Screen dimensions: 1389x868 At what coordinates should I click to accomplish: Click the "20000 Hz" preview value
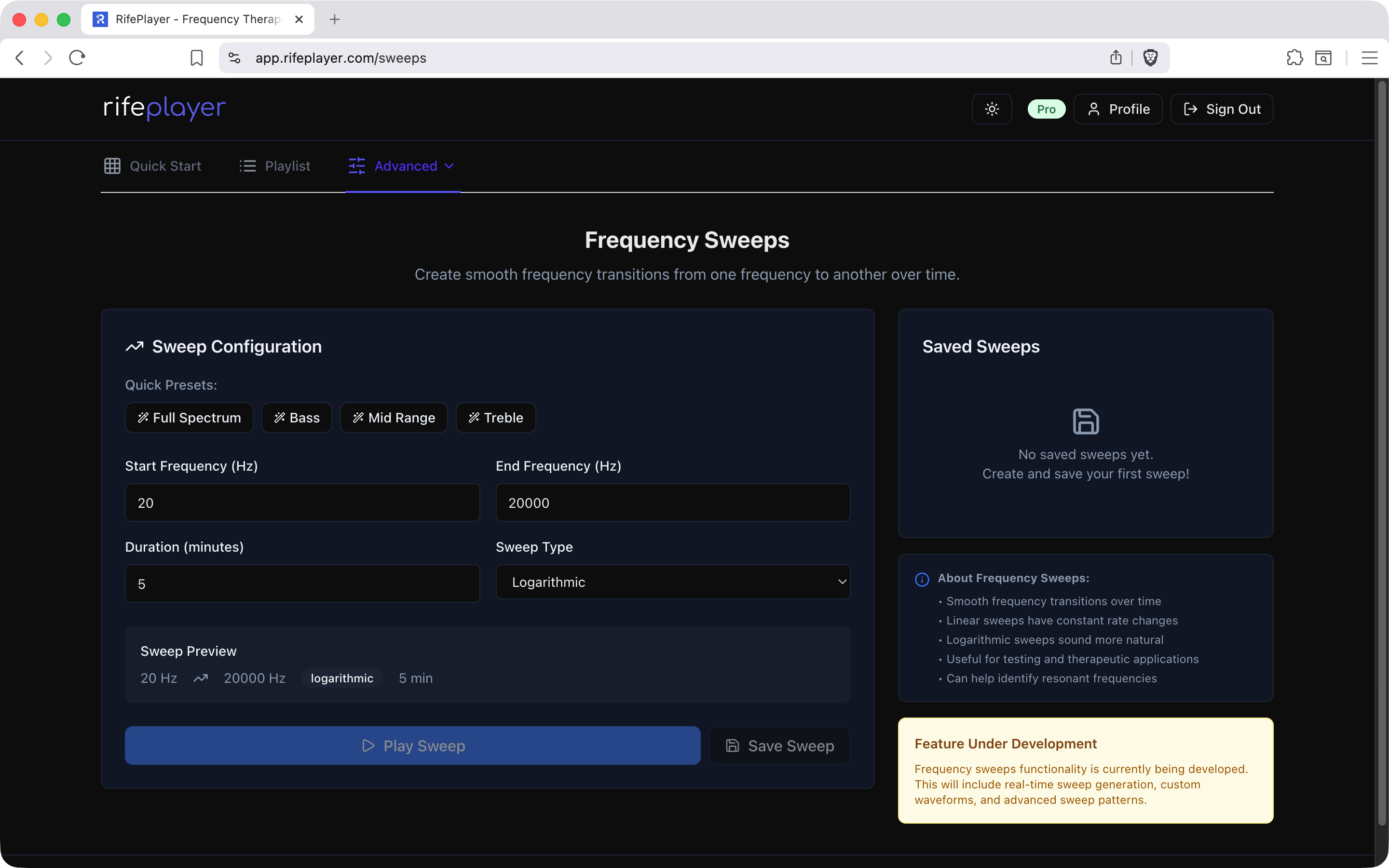254,678
